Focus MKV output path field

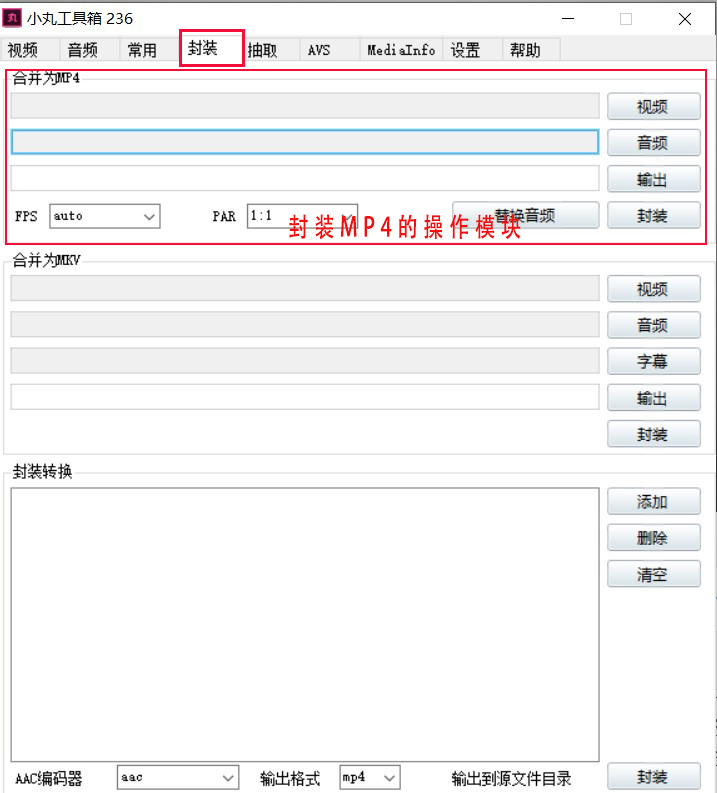305,397
